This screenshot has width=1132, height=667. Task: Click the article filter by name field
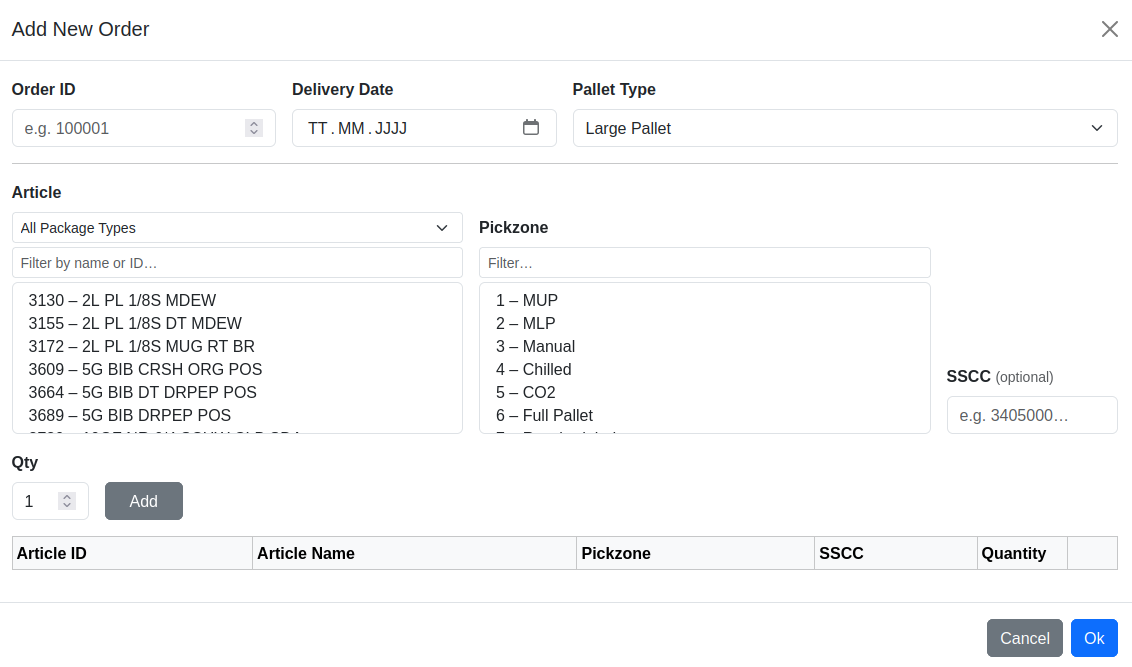[237, 263]
